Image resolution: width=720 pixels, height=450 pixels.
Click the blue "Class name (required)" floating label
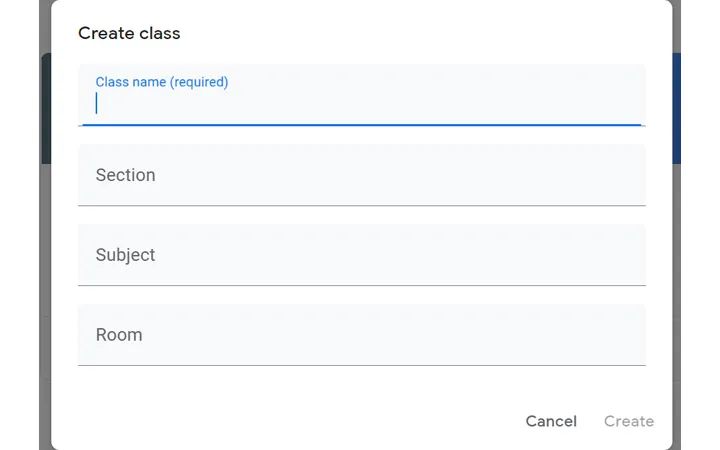point(162,82)
